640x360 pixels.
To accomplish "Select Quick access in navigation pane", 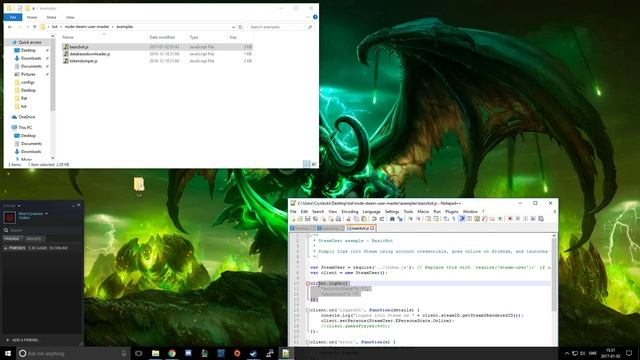I will 29,42.
